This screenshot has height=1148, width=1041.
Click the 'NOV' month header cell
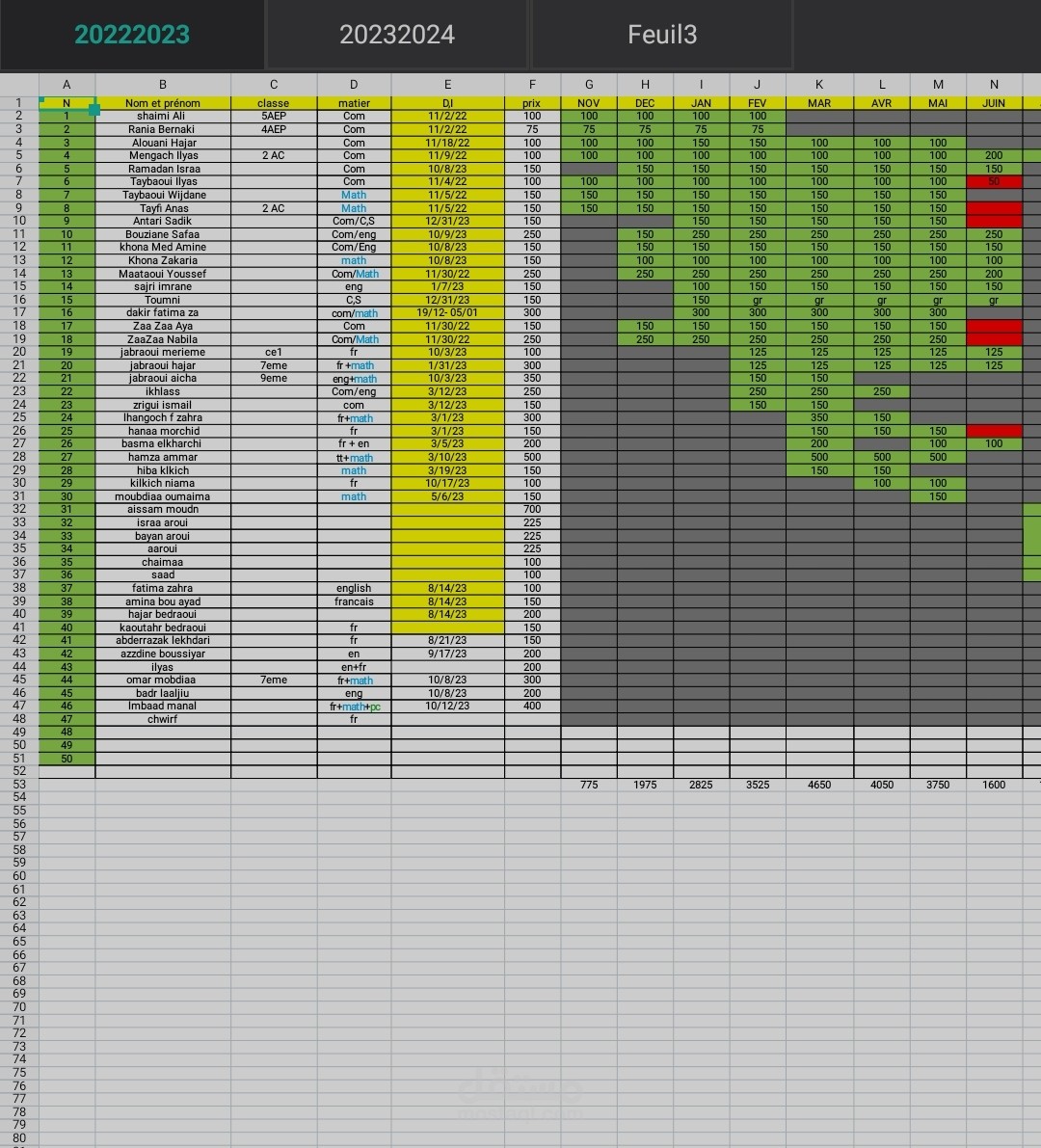(589, 103)
